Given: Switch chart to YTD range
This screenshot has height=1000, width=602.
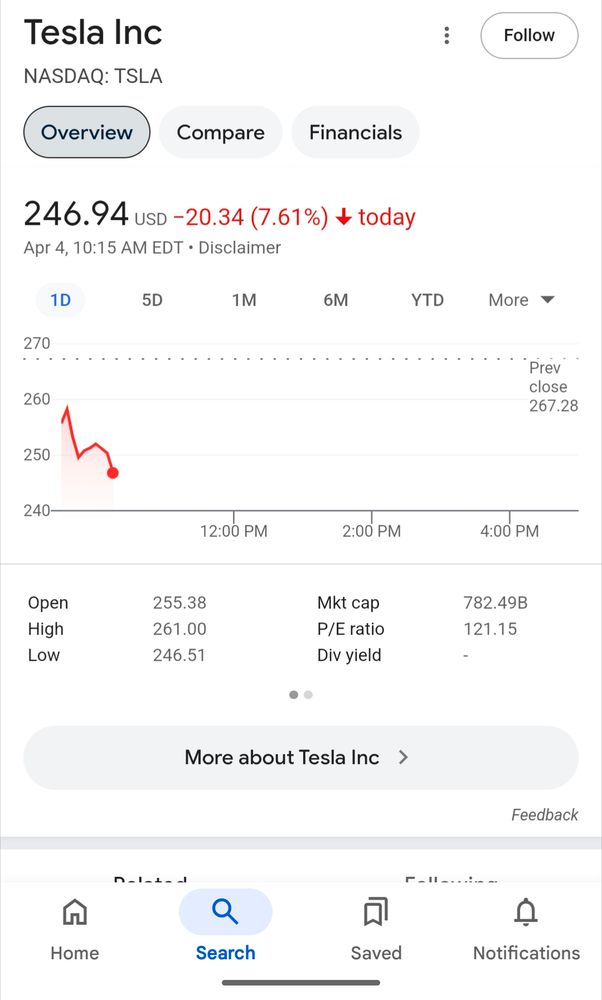Looking at the screenshot, I should (x=427, y=300).
